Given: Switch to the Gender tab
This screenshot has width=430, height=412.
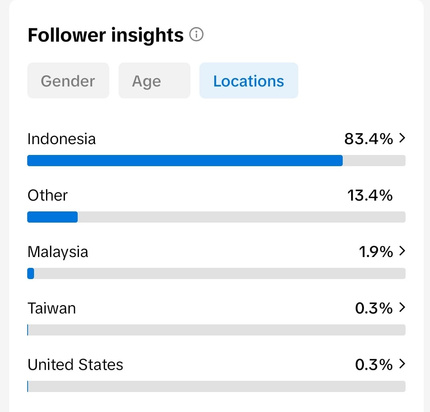Looking at the screenshot, I should coord(68,81).
